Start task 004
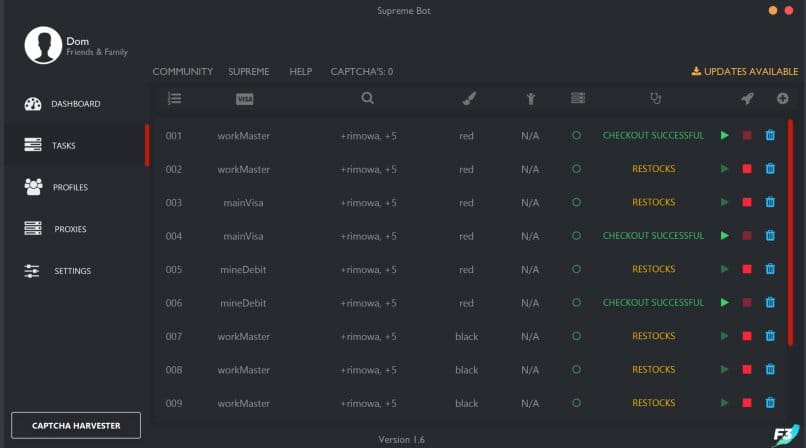Viewport: 806px width, 448px height. (725, 235)
